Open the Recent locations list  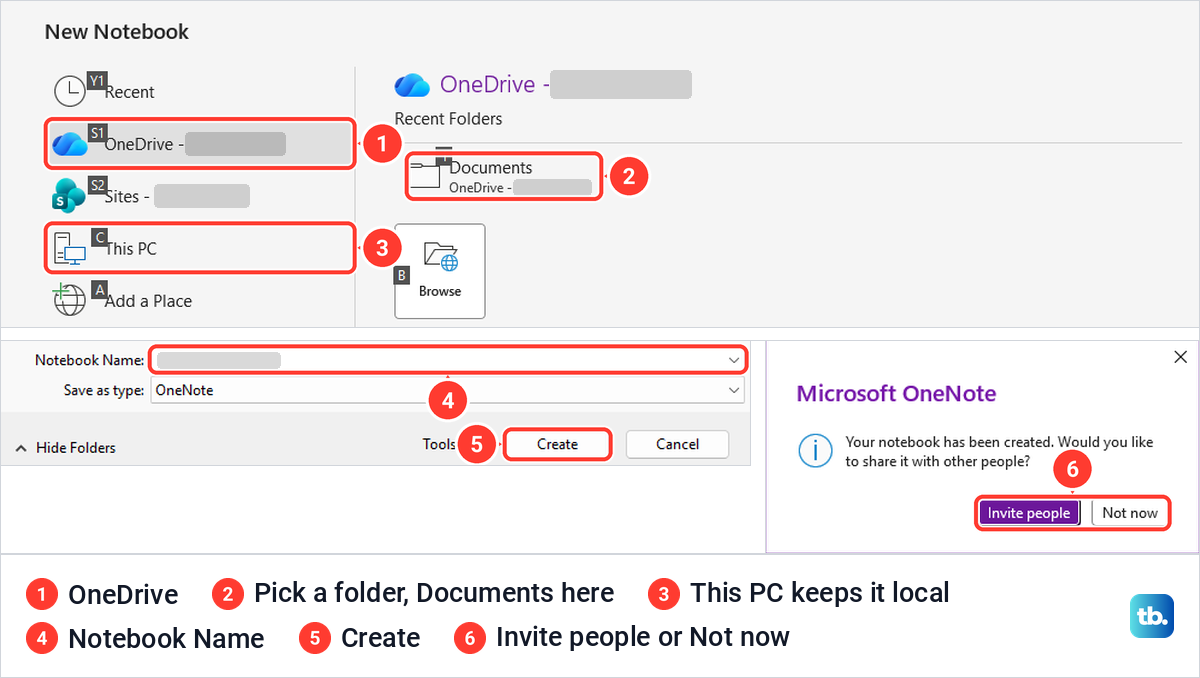[200, 91]
